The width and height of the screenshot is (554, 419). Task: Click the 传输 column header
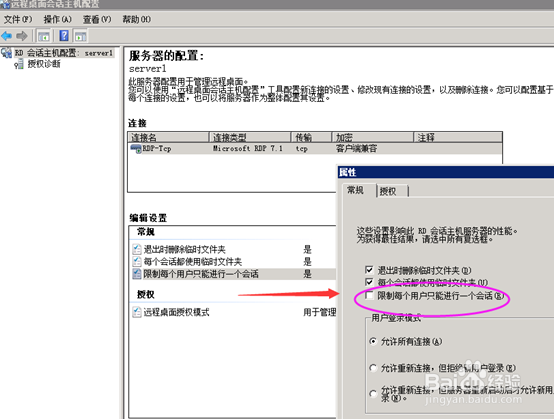311,137
